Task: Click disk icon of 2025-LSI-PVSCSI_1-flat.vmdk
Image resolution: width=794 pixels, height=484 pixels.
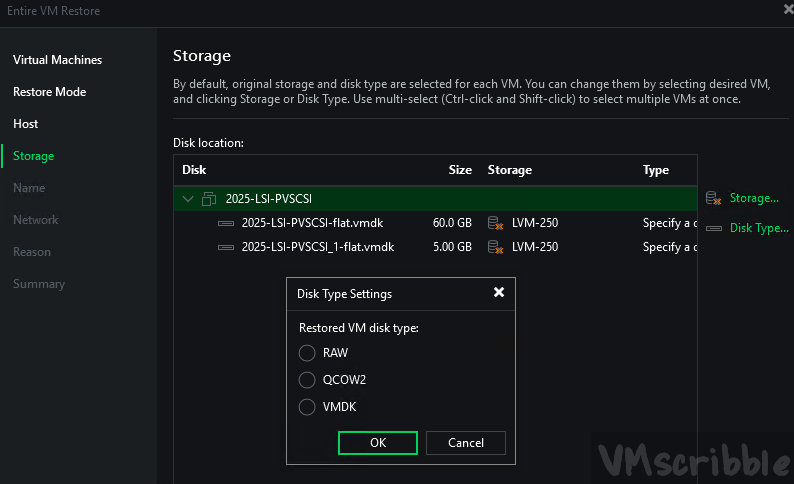Action: (x=226, y=247)
